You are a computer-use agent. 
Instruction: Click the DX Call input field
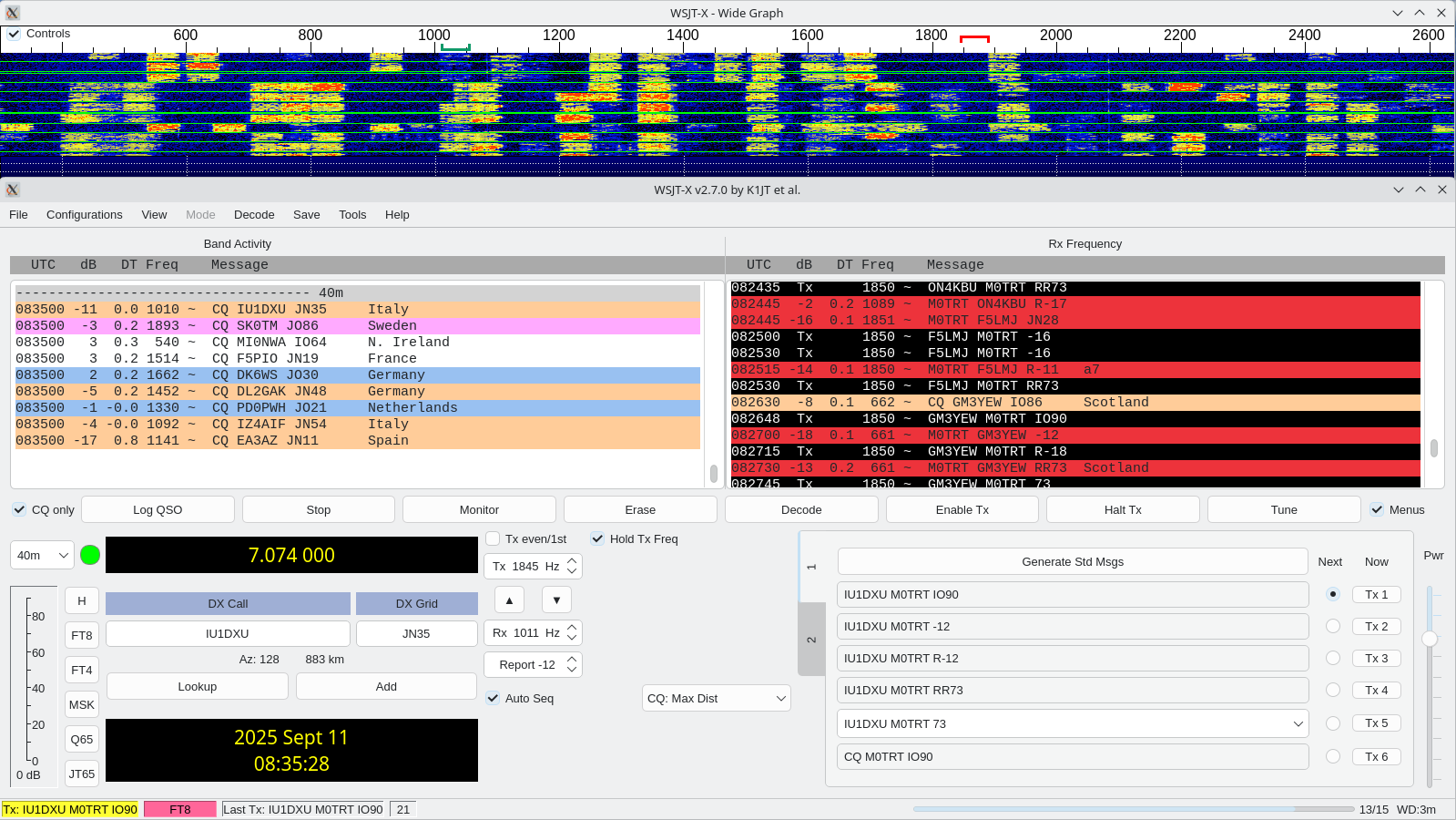[228, 633]
